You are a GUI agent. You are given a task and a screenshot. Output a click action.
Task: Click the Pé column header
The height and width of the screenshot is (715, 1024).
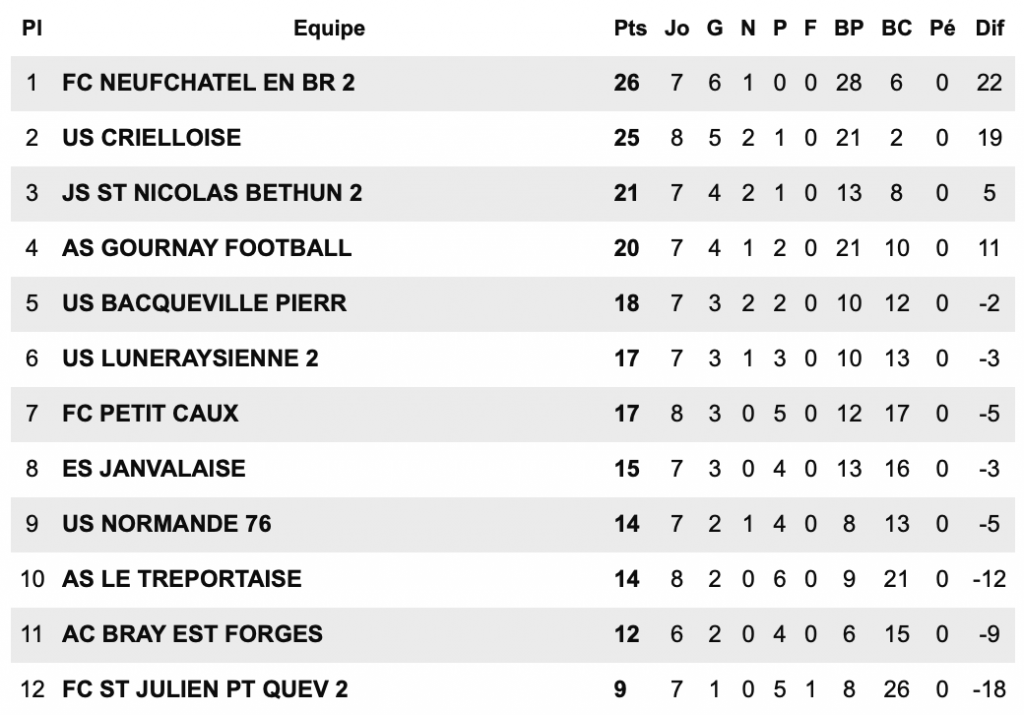tap(942, 28)
